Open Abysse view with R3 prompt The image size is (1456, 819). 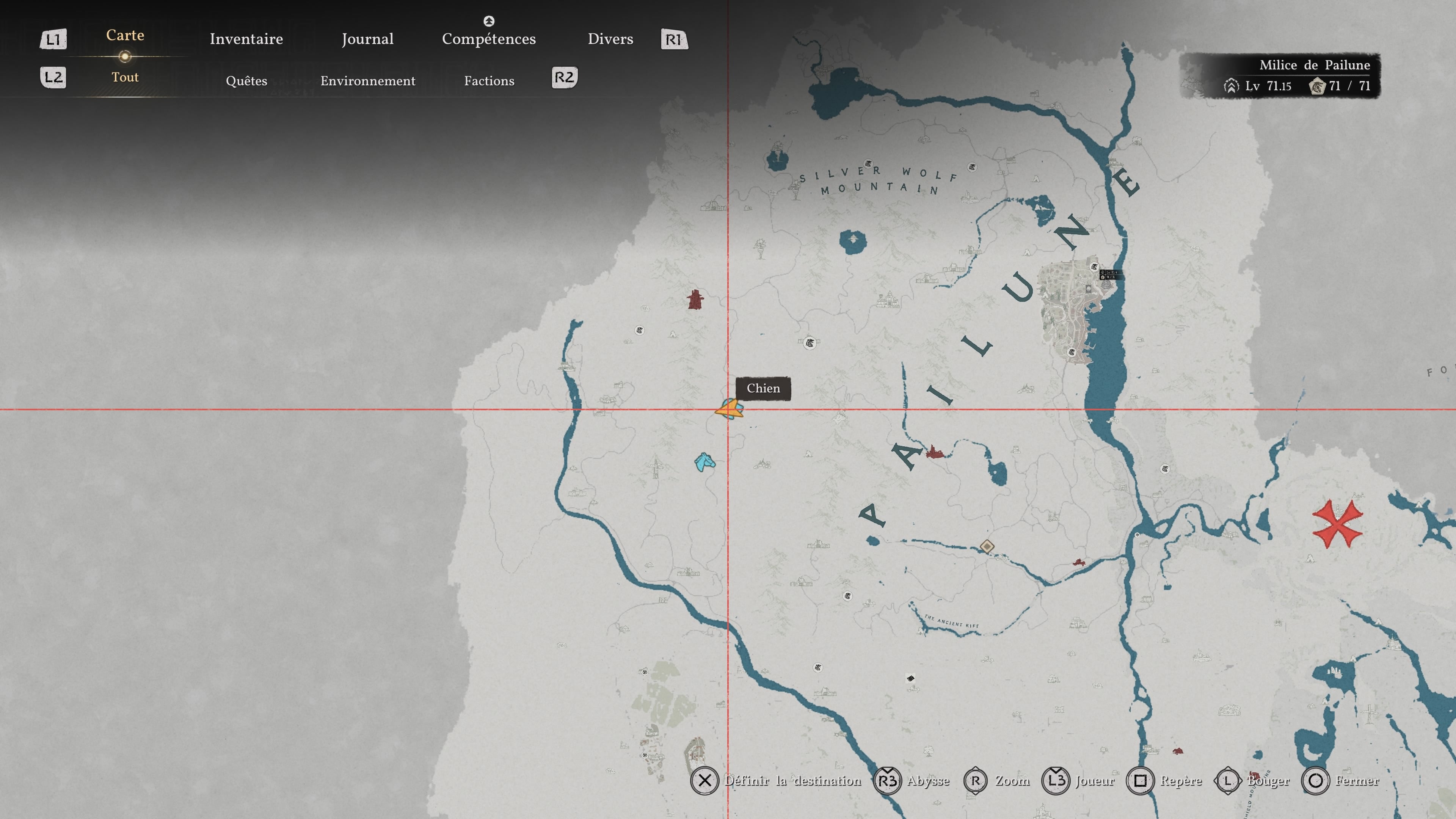coord(928,781)
